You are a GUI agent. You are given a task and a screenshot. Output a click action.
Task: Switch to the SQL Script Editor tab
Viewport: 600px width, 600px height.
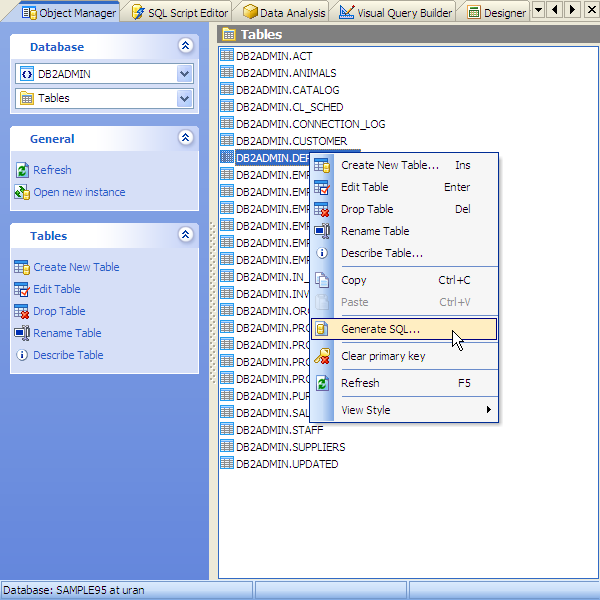pyautogui.click(x=180, y=12)
